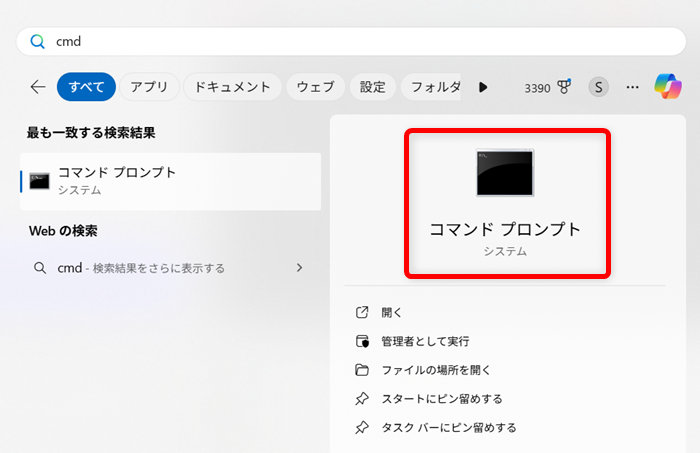Show more filters with the play arrow
The width and height of the screenshot is (700, 453).
coord(483,87)
